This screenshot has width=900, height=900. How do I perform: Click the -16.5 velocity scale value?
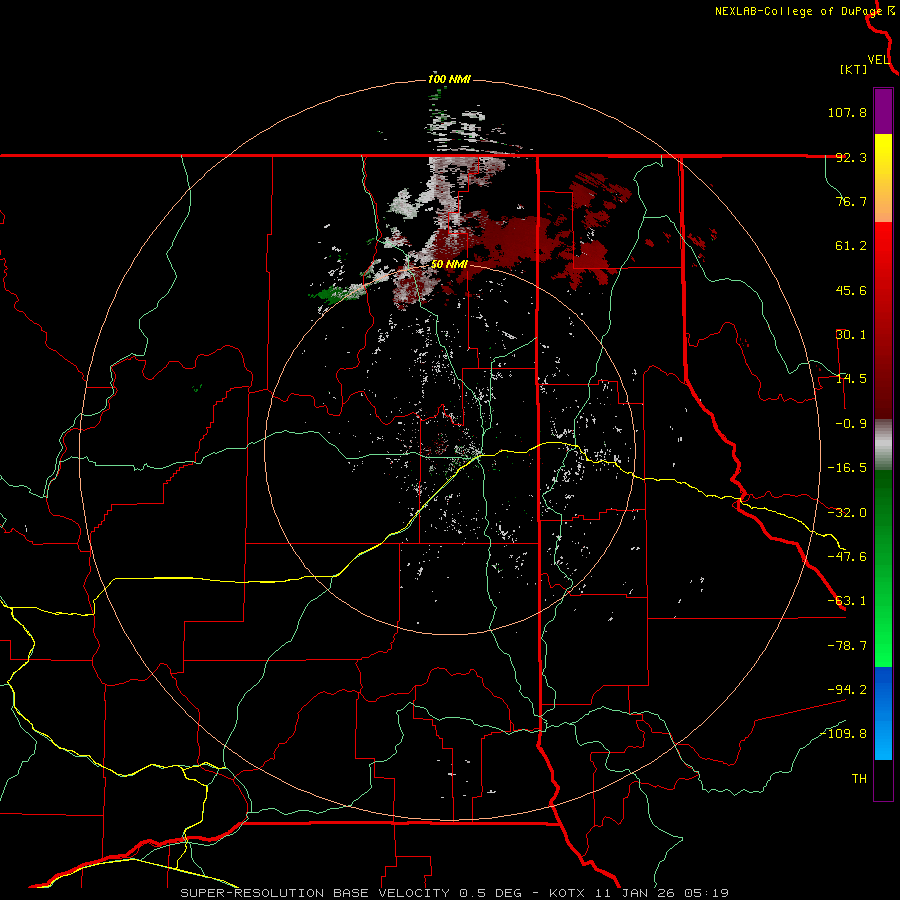tap(847, 468)
